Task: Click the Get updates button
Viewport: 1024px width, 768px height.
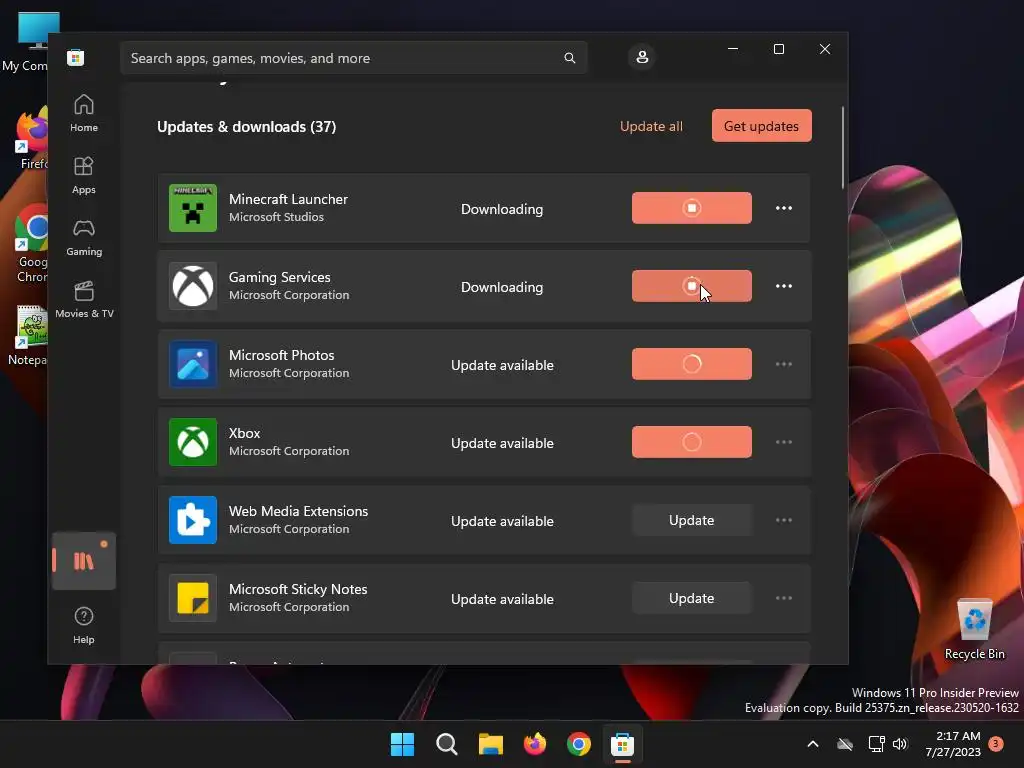Action: pyautogui.click(x=761, y=126)
